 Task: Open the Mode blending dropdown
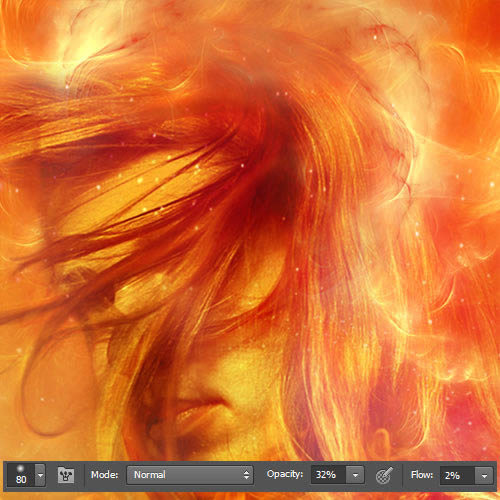(190, 475)
